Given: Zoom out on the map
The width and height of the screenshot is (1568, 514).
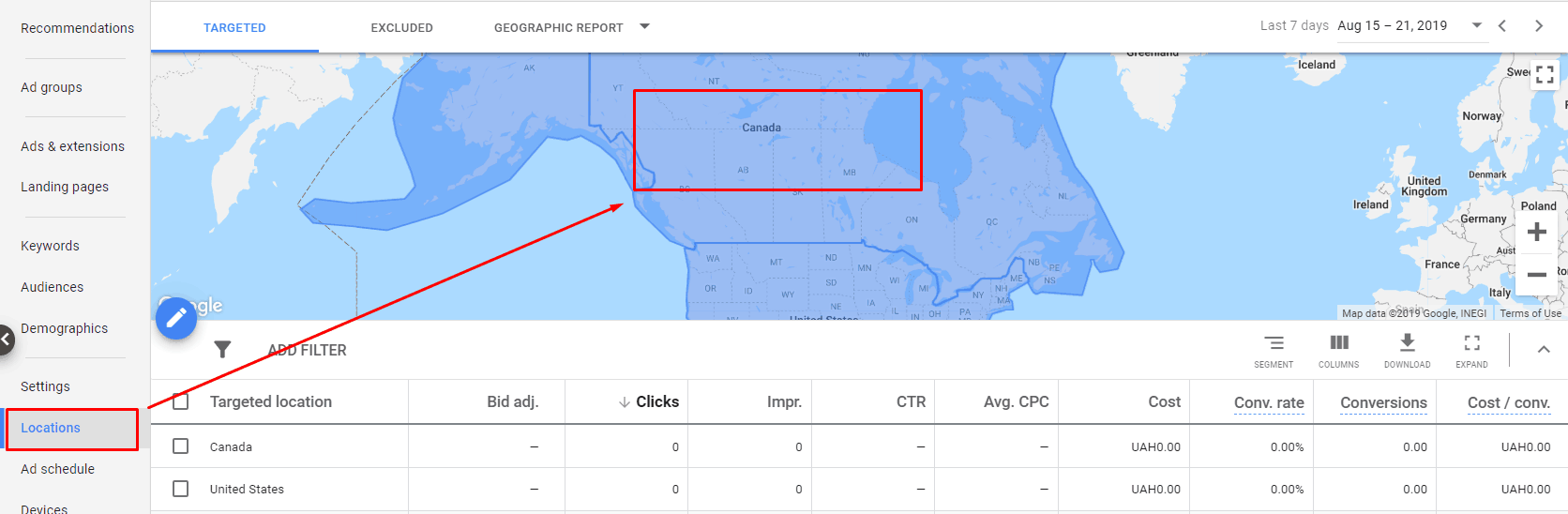Looking at the screenshot, I should (1536, 275).
